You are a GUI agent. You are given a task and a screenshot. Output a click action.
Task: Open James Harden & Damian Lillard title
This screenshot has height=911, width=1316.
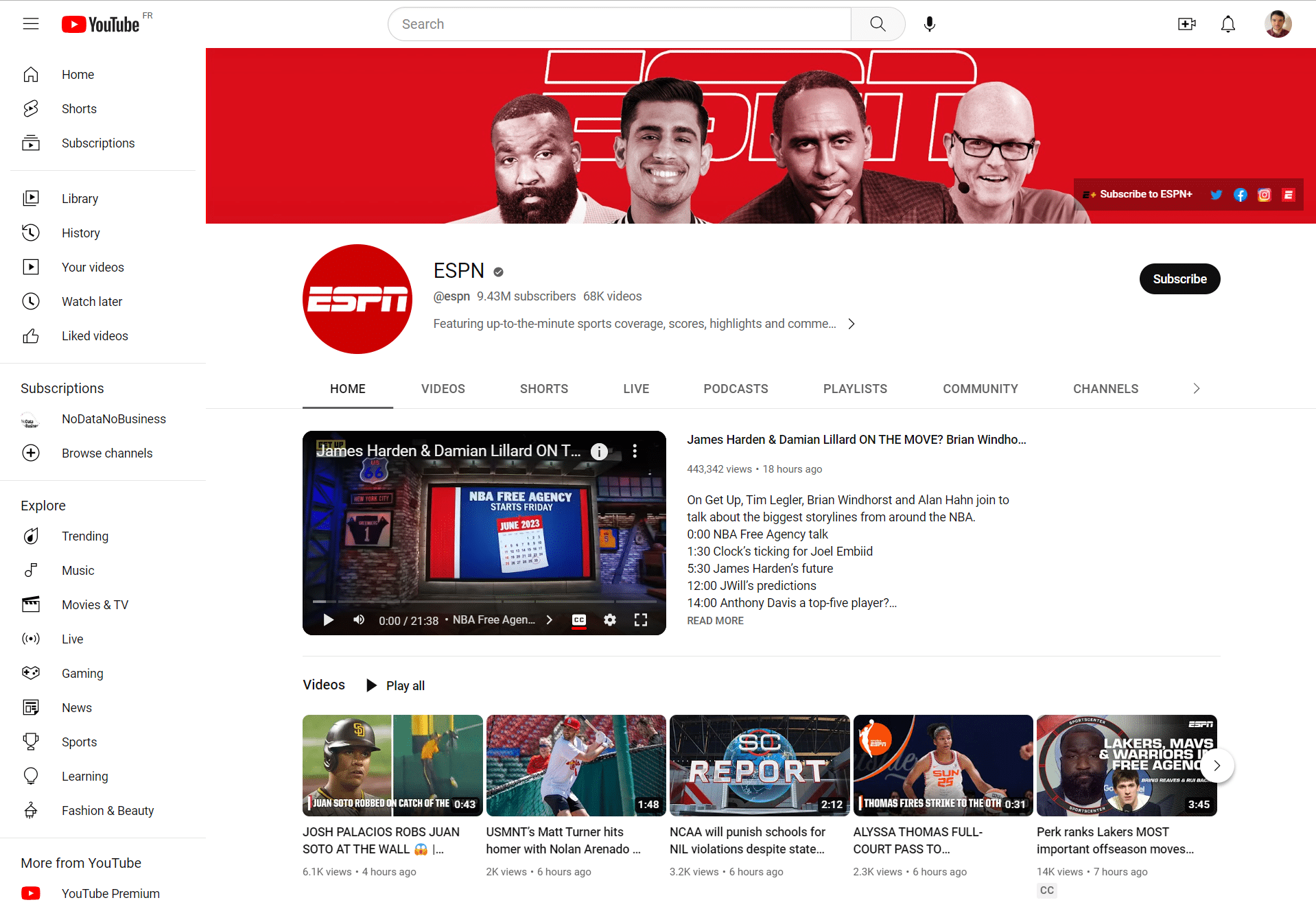tap(856, 440)
